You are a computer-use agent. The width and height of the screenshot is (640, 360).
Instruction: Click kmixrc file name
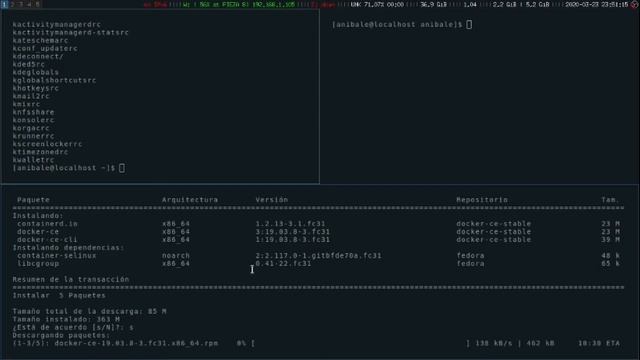(26, 104)
